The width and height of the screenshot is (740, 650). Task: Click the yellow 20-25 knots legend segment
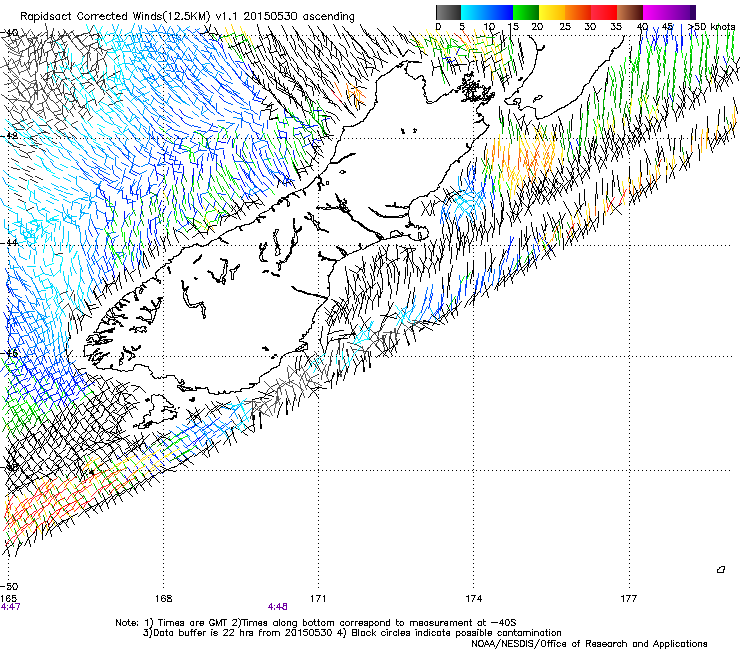[552, 12]
